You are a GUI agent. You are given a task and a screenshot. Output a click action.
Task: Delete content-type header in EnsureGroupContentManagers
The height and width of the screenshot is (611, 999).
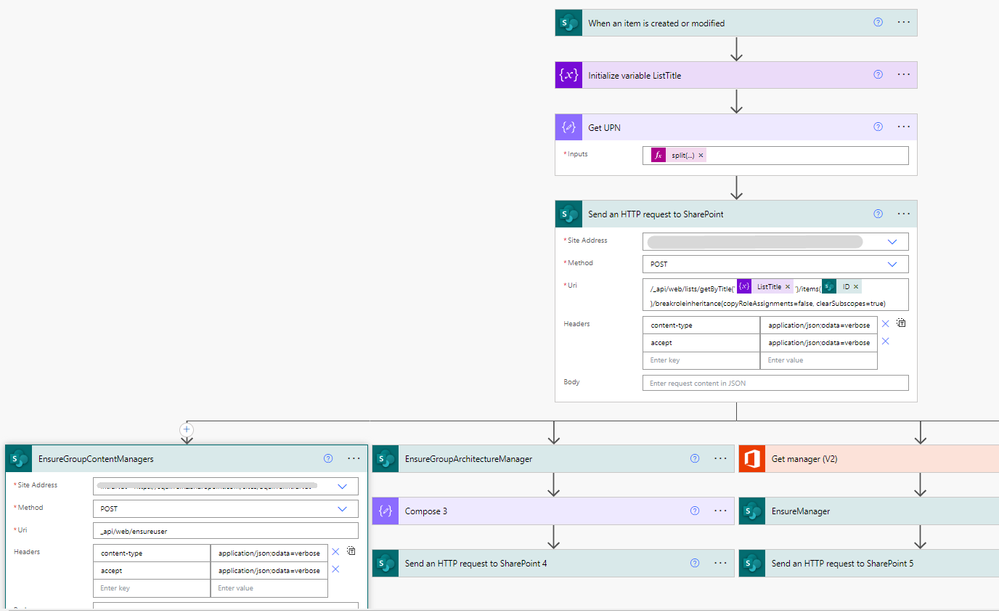pos(335,552)
